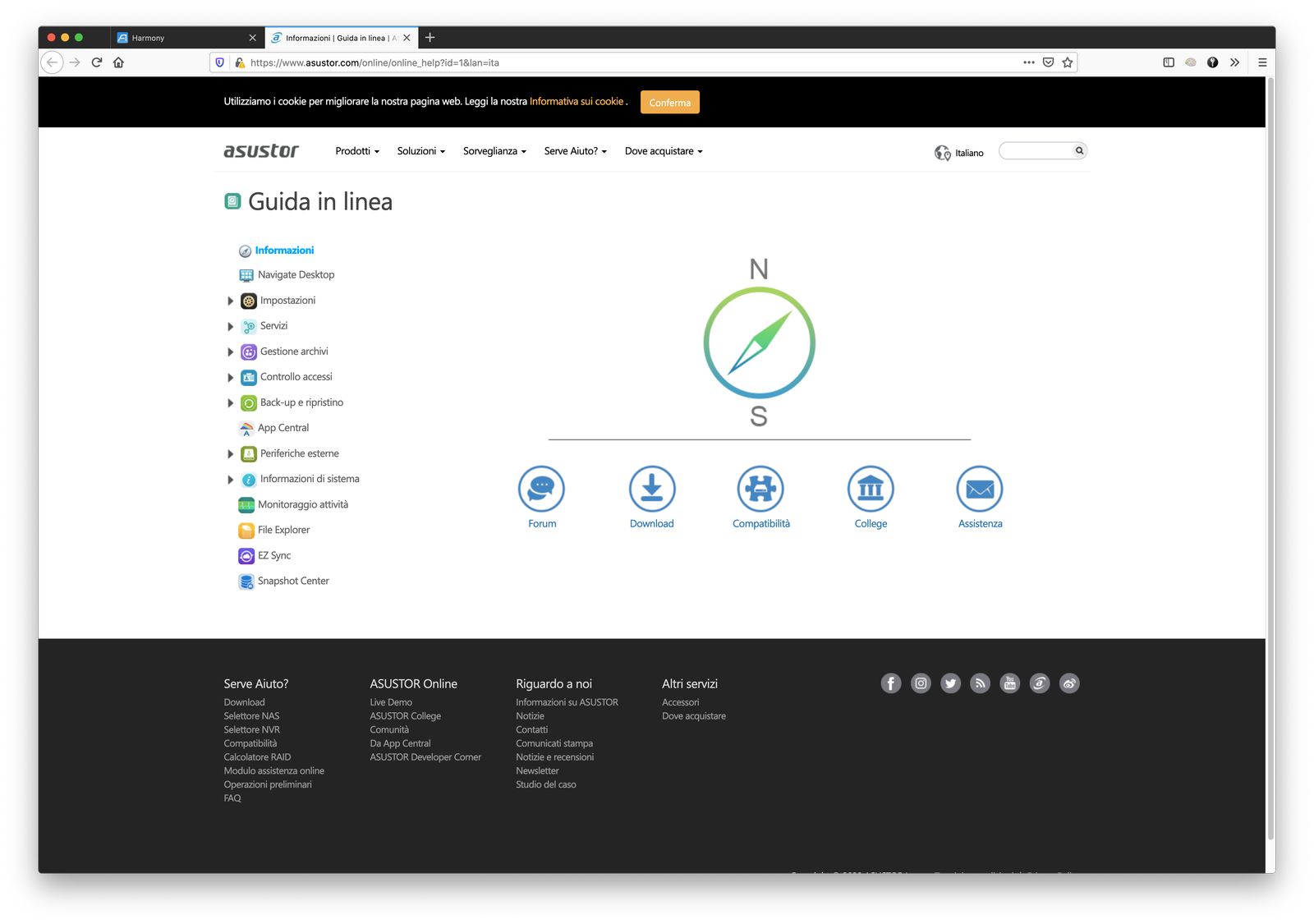
Task: Open the Weibo icon in the footer
Action: click(x=1069, y=683)
